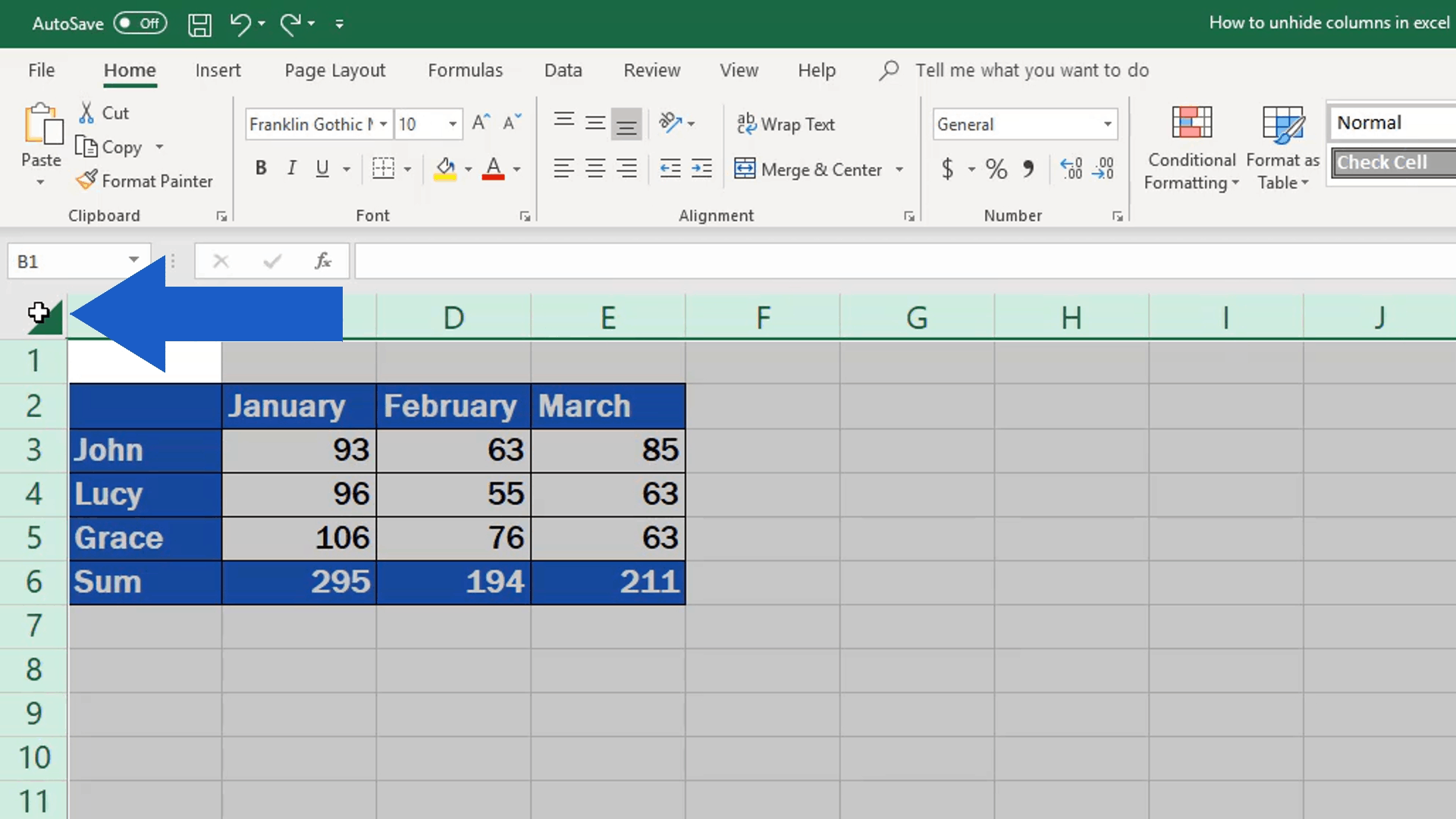Click the Select All corner triangle
Image resolution: width=1456 pixels, height=819 pixels.
45,316
